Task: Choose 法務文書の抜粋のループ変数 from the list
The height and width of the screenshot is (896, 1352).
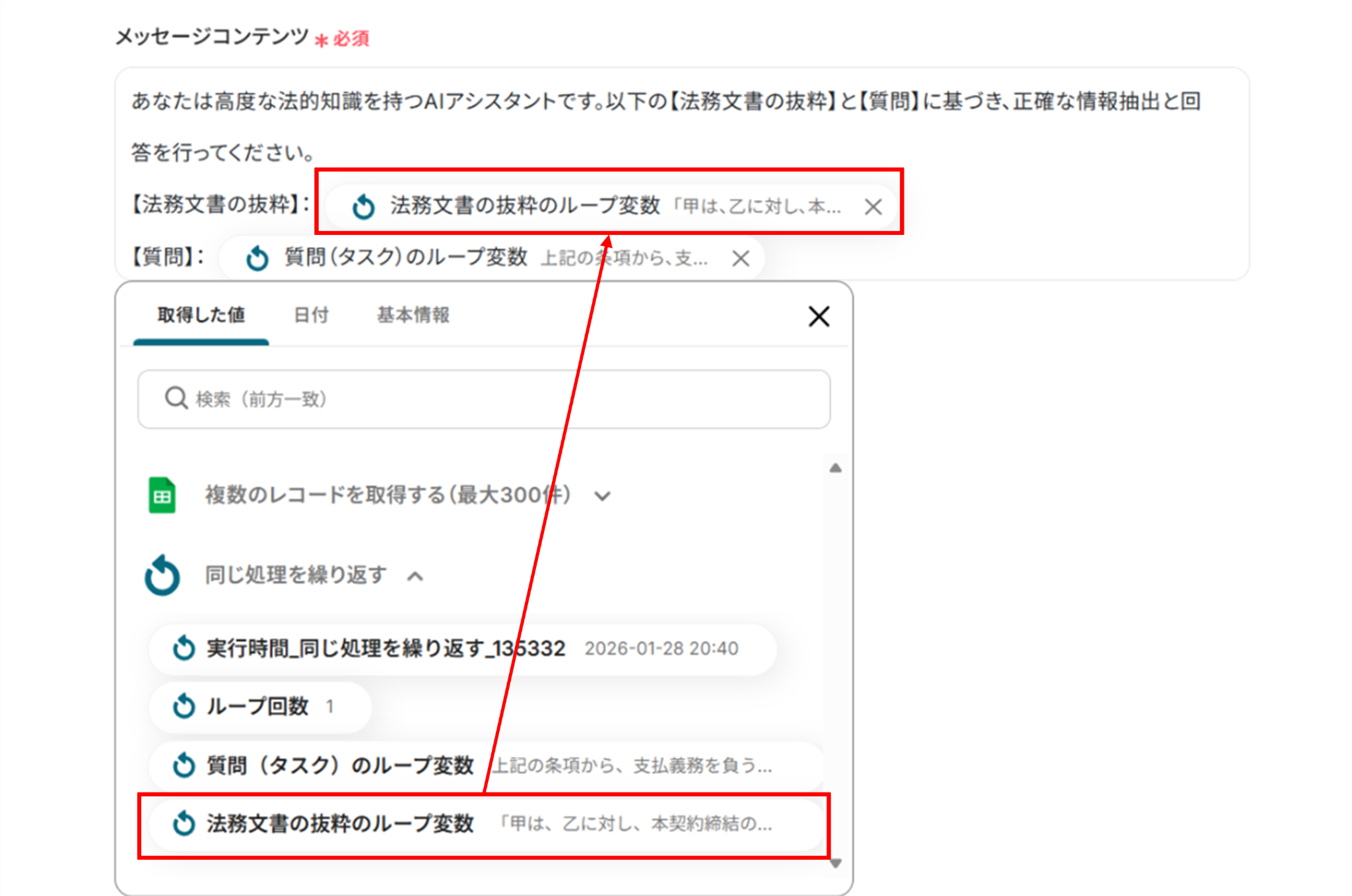Action: click(x=487, y=823)
